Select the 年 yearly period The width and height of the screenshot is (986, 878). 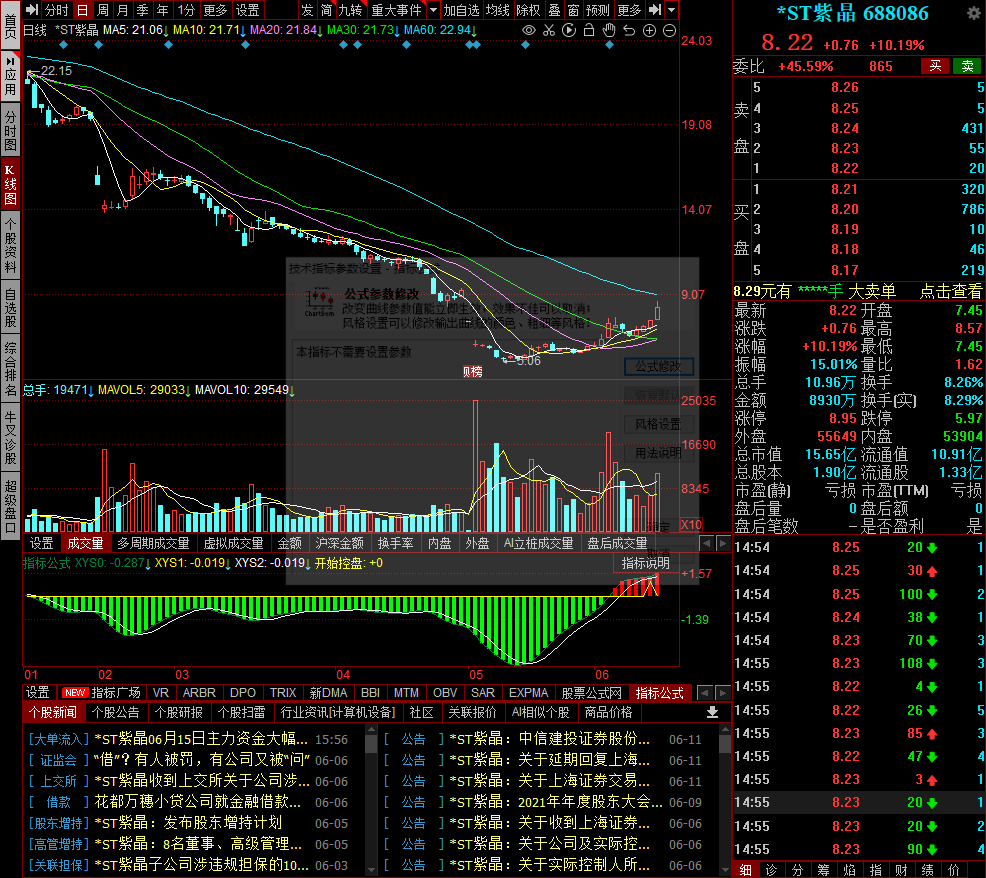coord(163,9)
